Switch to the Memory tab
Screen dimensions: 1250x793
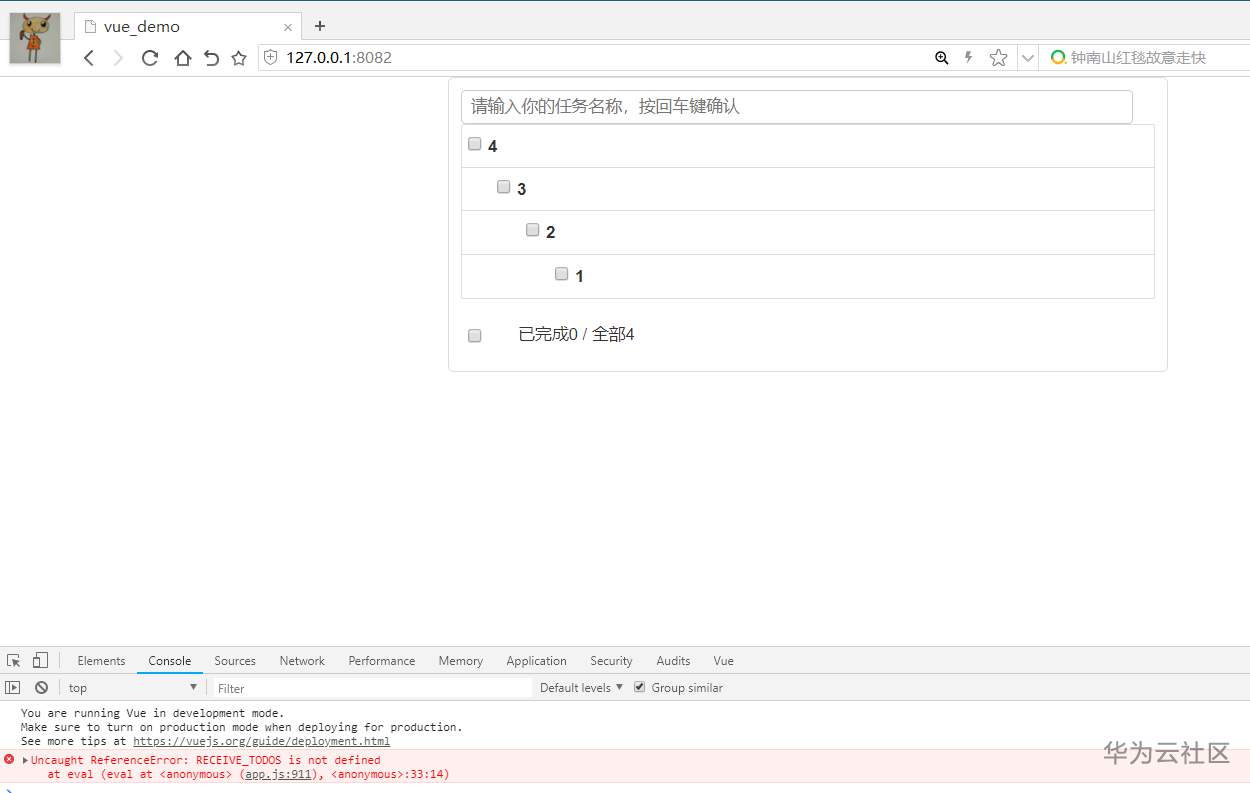tap(460, 661)
